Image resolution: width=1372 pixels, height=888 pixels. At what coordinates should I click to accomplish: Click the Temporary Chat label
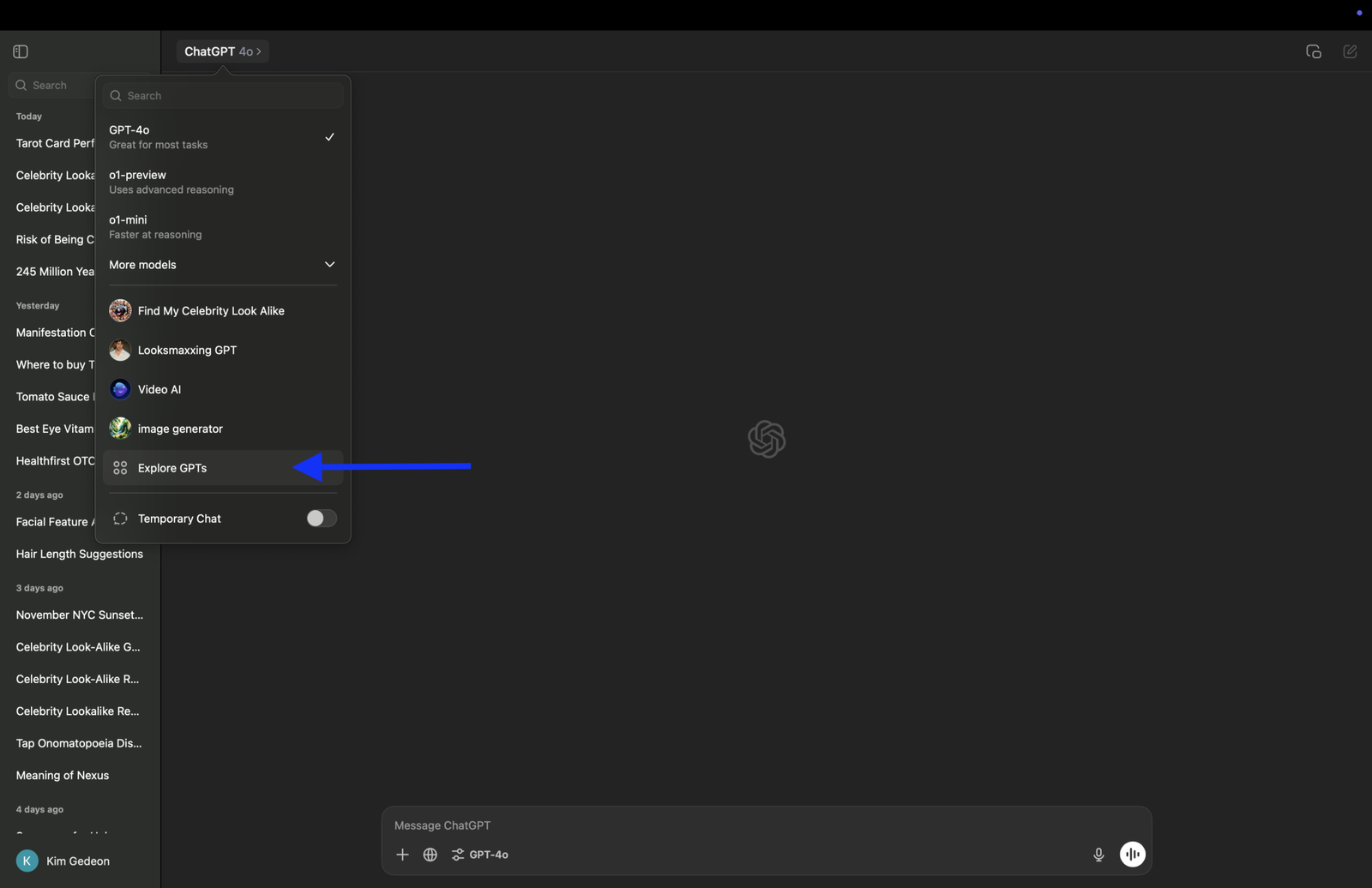pyautogui.click(x=179, y=519)
